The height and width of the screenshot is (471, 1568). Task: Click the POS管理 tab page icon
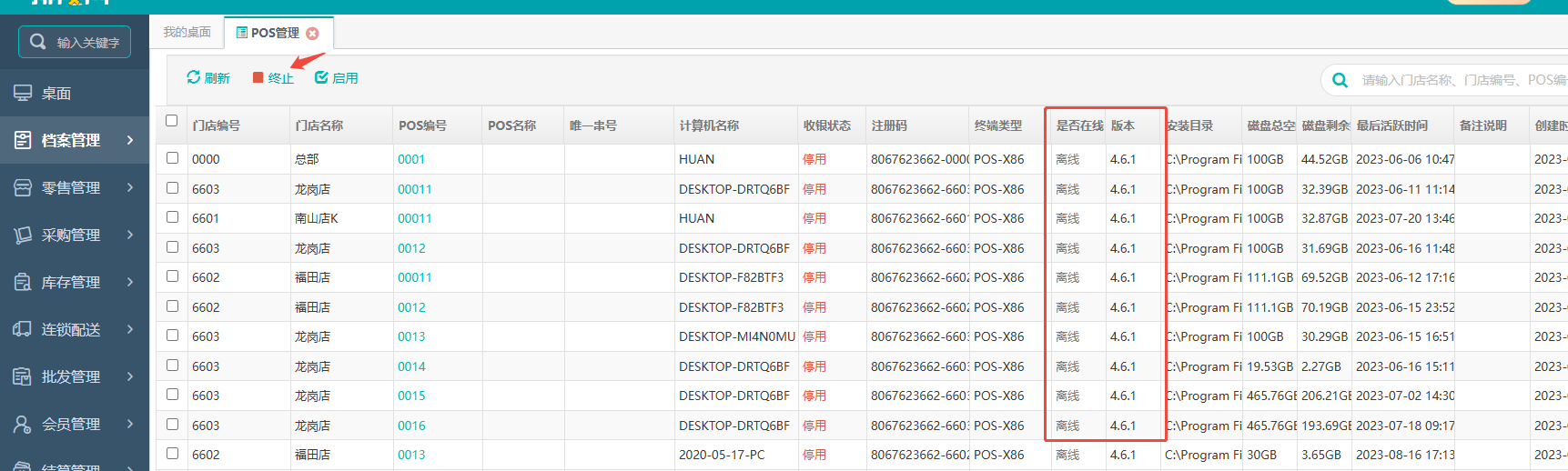[241, 33]
